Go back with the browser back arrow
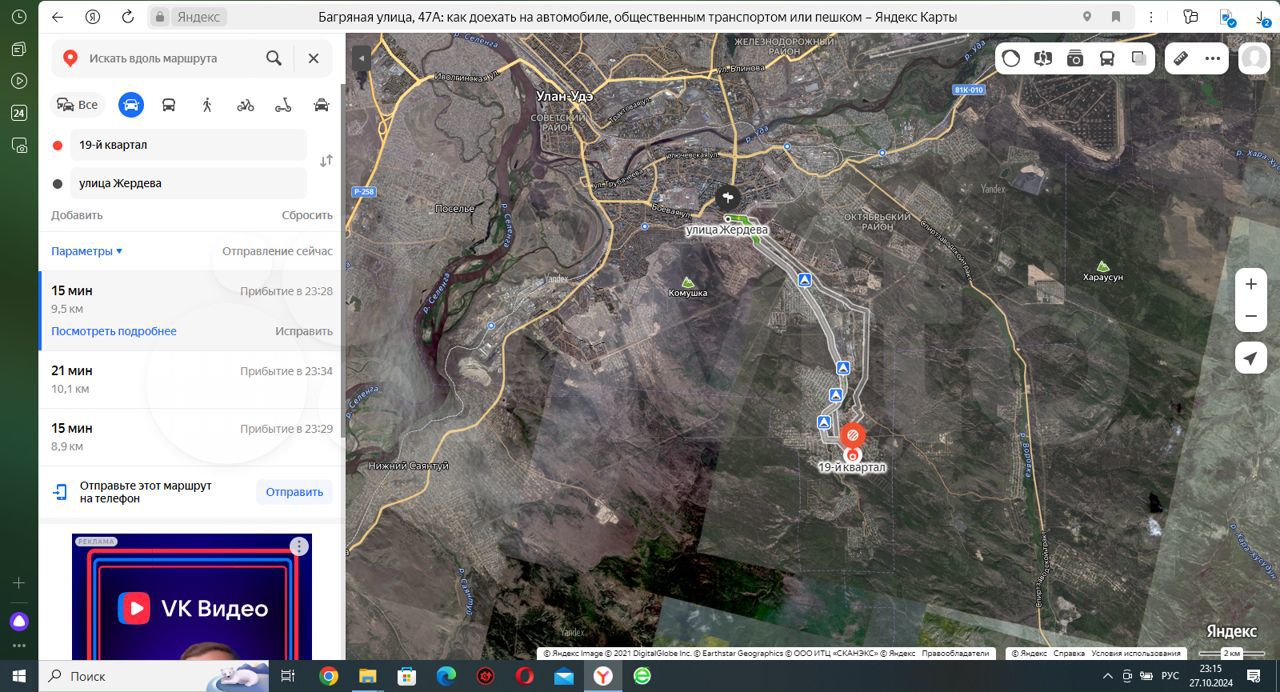The height and width of the screenshot is (692, 1280). point(57,17)
